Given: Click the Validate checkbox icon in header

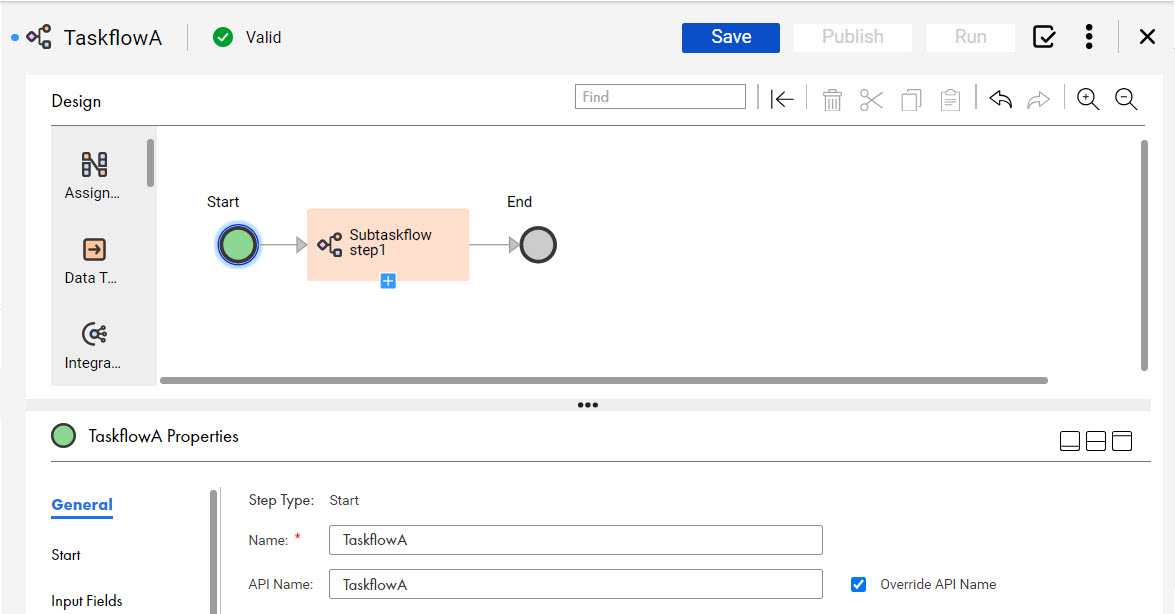Looking at the screenshot, I should click(x=1044, y=37).
